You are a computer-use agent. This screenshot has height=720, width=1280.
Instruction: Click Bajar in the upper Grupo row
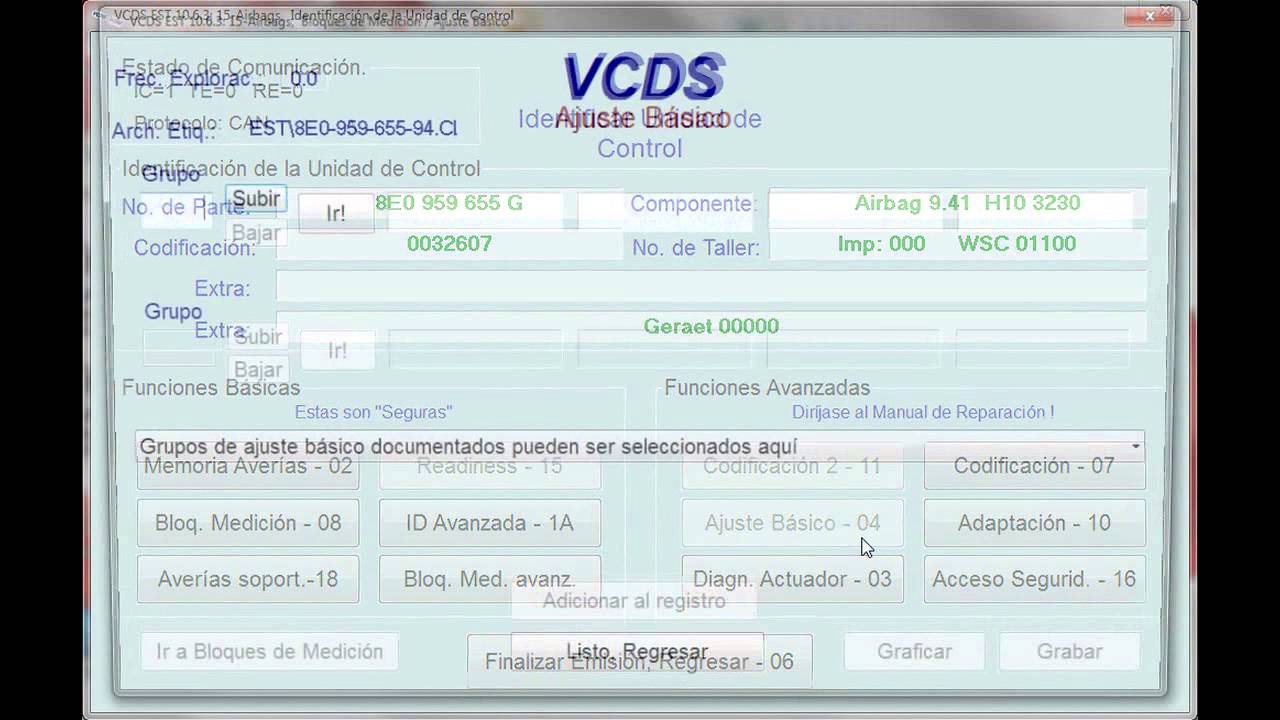[256, 233]
